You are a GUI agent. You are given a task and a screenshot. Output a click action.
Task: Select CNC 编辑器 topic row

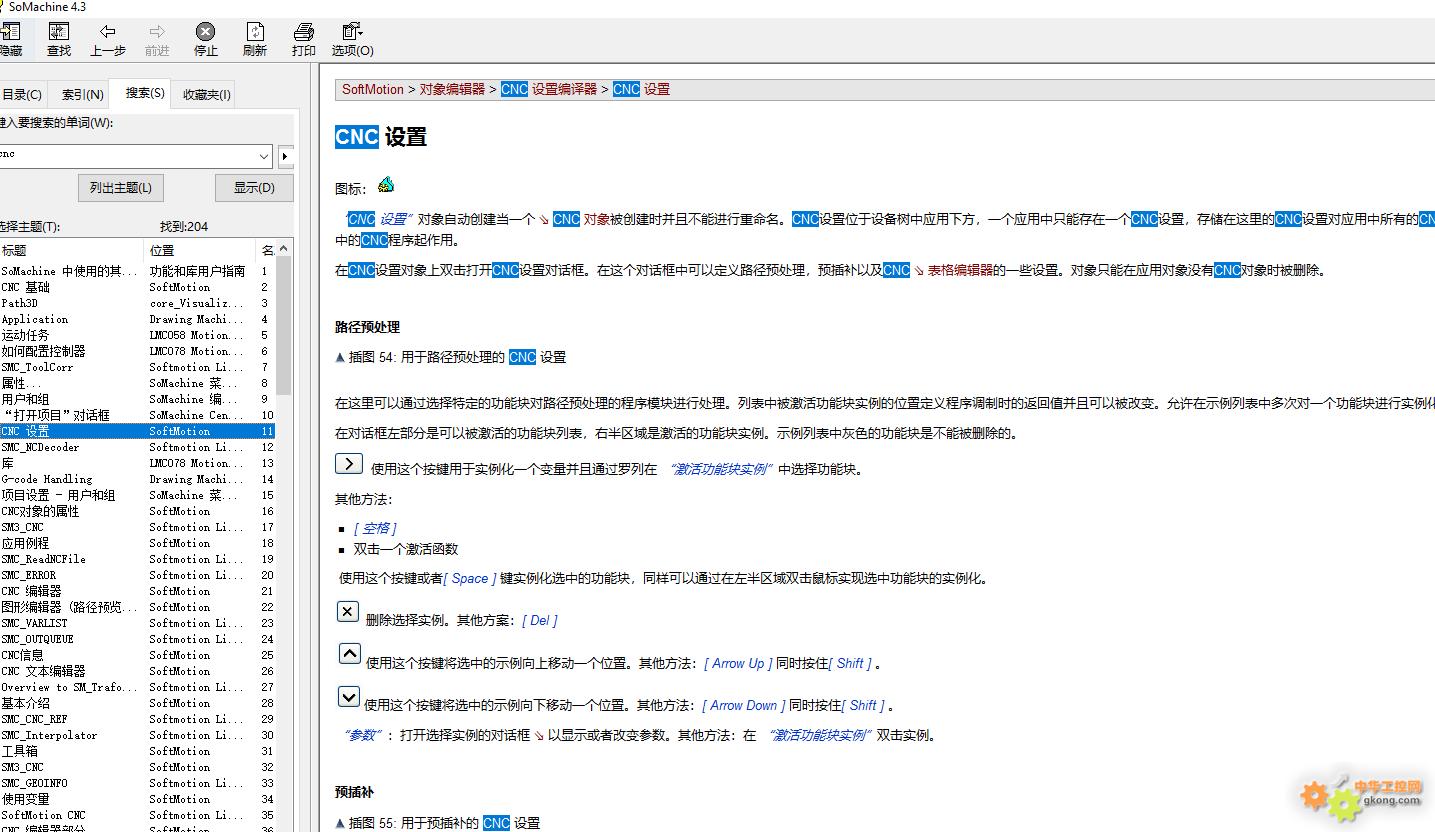click(x=137, y=591)
